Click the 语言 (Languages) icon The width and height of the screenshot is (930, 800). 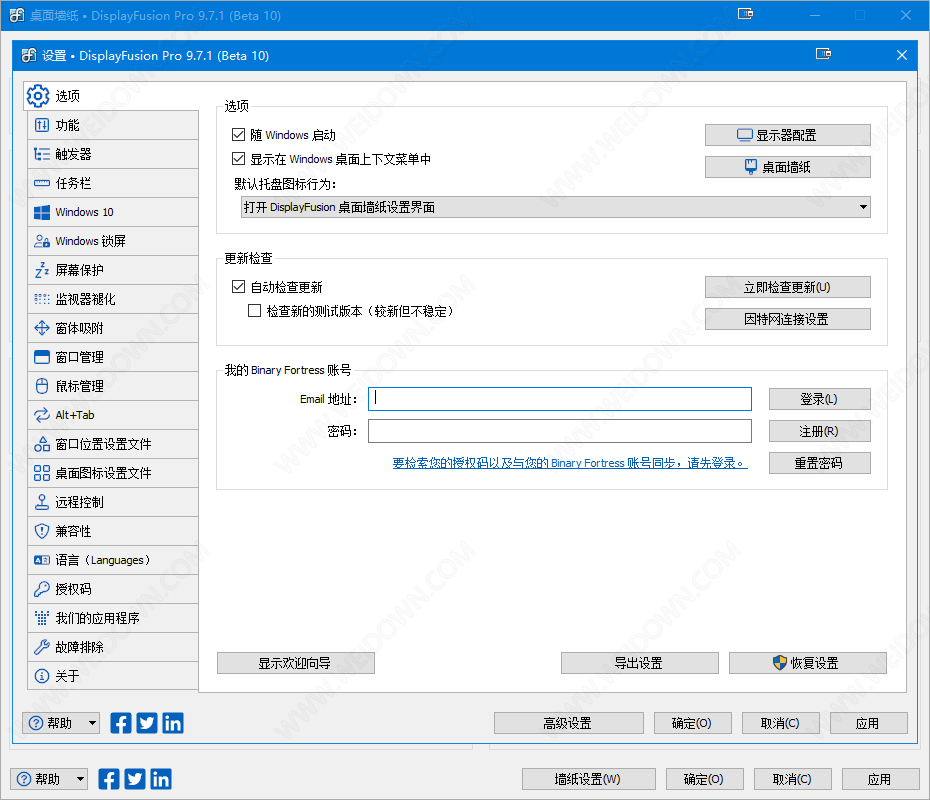pyautogui.click(x=42, y=560)
